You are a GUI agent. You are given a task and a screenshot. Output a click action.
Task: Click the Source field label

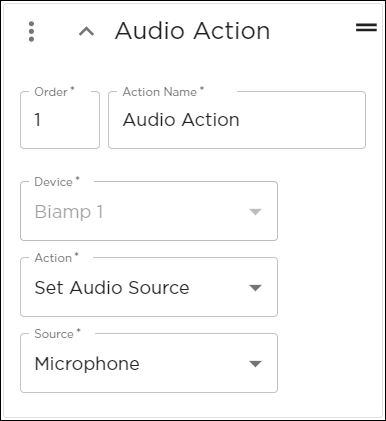coord(57,334)
